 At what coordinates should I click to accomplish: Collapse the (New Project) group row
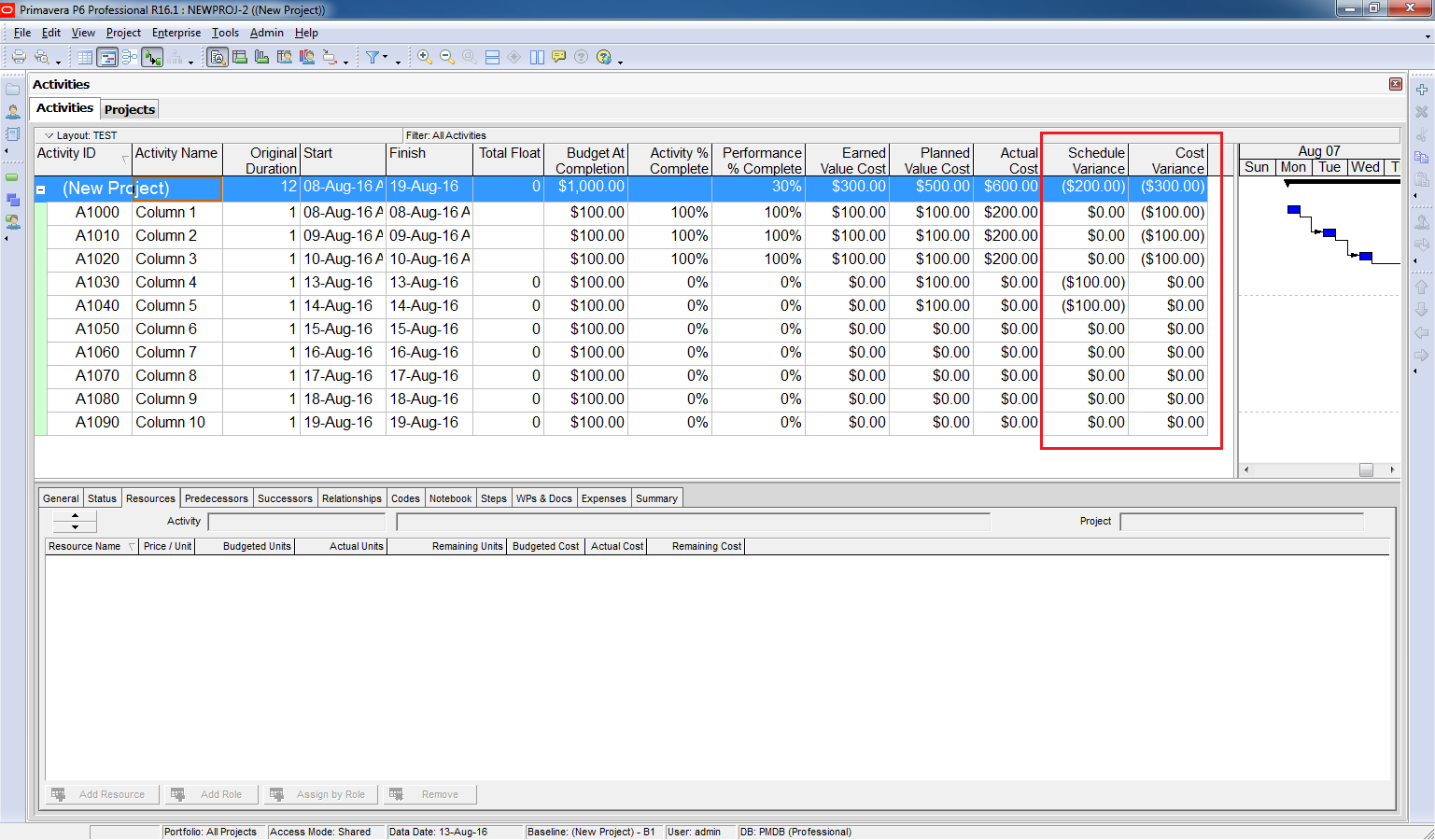pos(41,189)
